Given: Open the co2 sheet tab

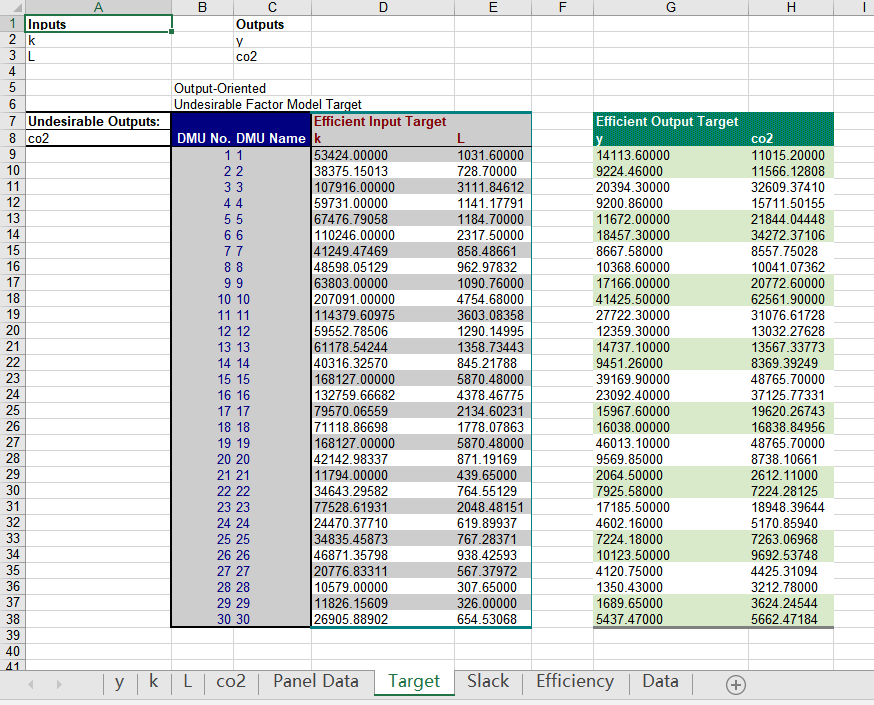Looking at the screenshot, I should 230,682.
